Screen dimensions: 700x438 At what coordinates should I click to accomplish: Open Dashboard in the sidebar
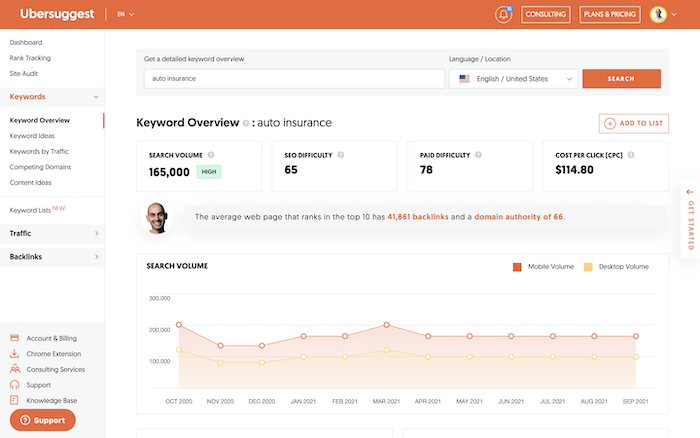[26, 42]
